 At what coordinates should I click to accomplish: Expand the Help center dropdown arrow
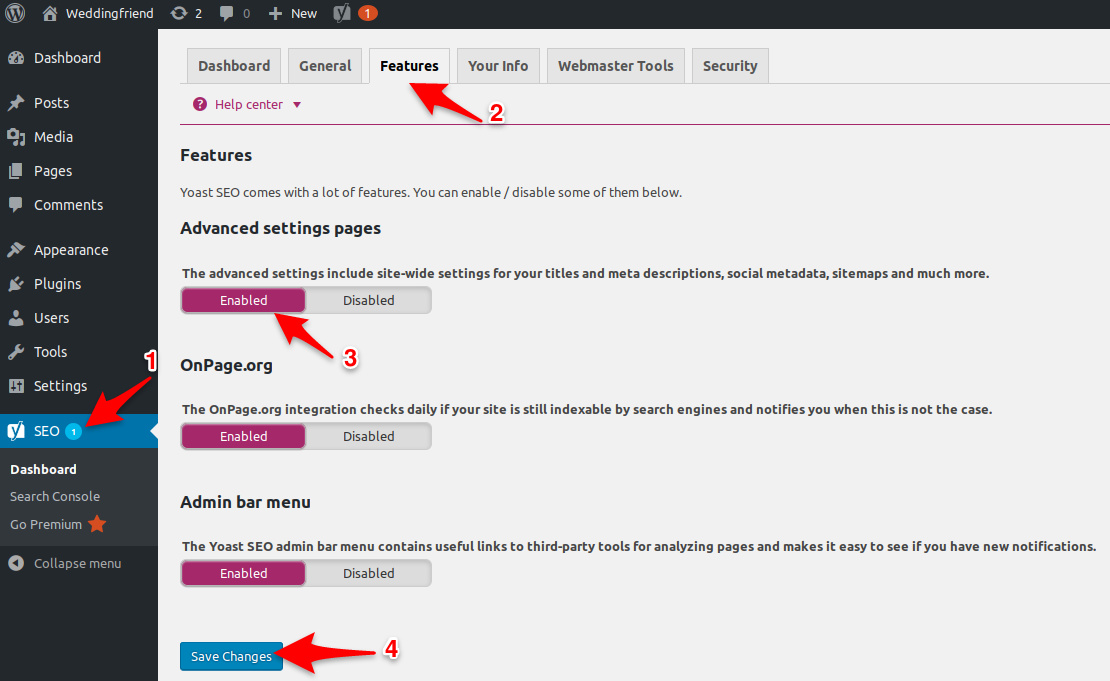point(297,105)
